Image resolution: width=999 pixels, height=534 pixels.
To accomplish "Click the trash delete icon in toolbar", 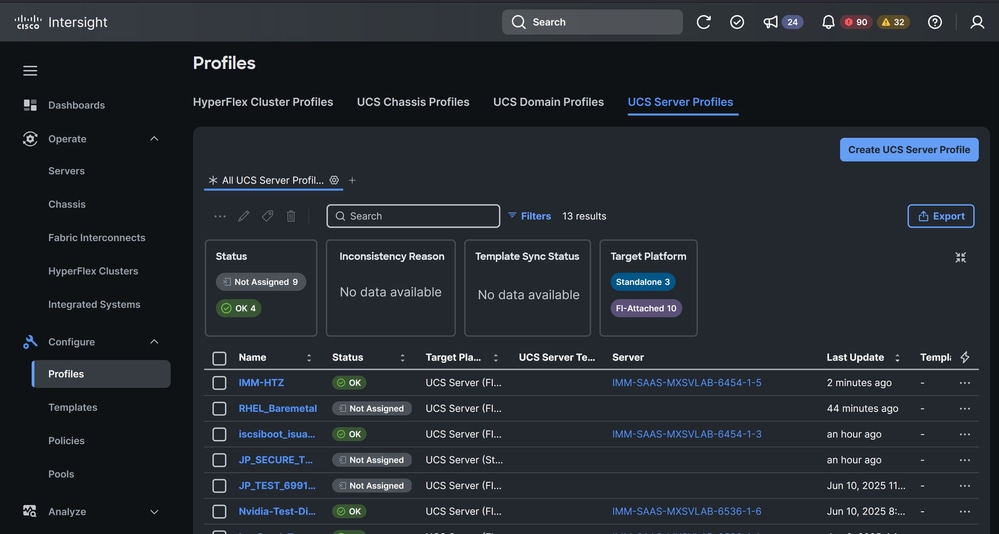I will tap(291, 217).
